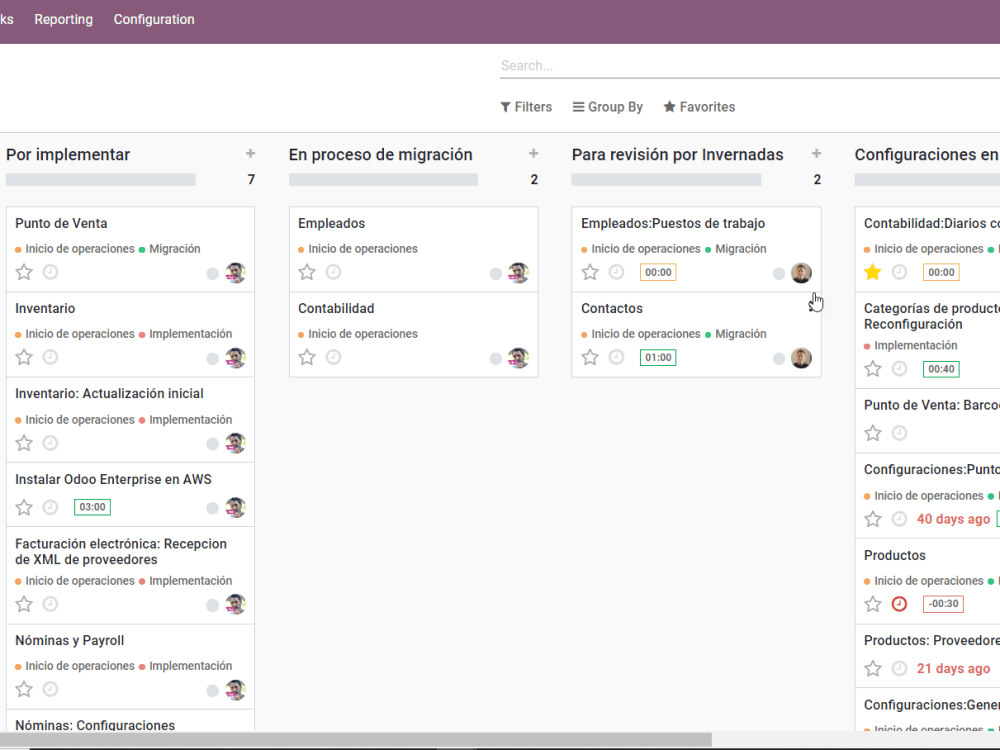Image resolution: width=1000 pixels, height=750 pixels.
Task: Click Por implementar progress bar
Action: pyautogui.click(x=101, y=180)
